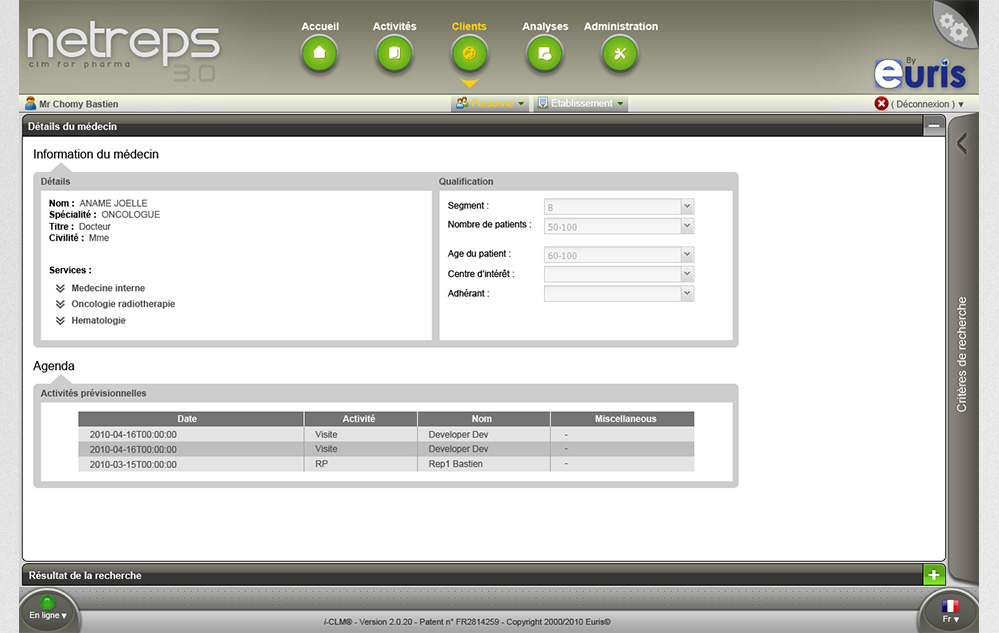Click the netreps 3.0 logo
Image resolution: width=999 pixels, height=633 pixels.
(123, 51)
